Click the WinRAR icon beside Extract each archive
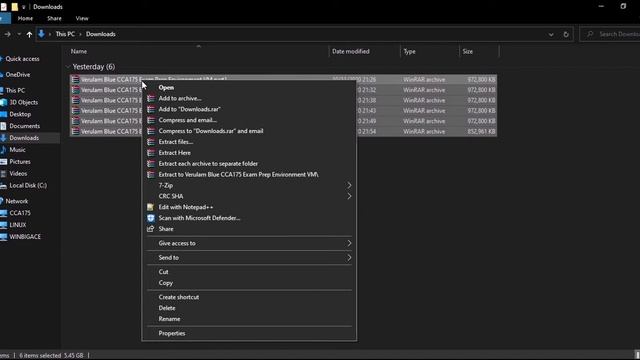Screen dimensions: 640x360 [151, 164]
